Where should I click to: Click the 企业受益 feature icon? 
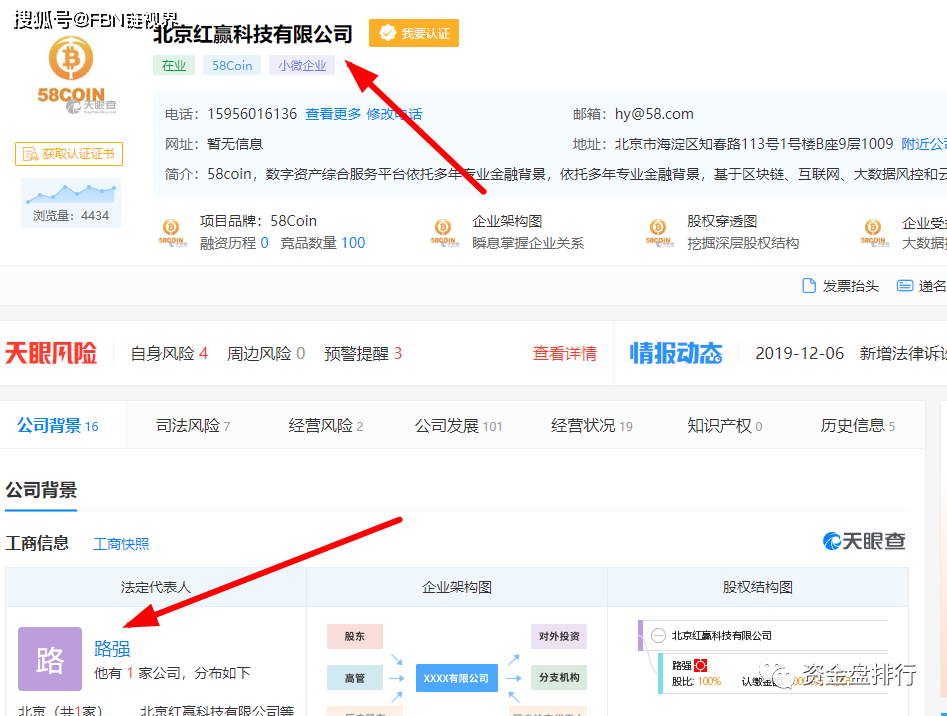[875, 232]
